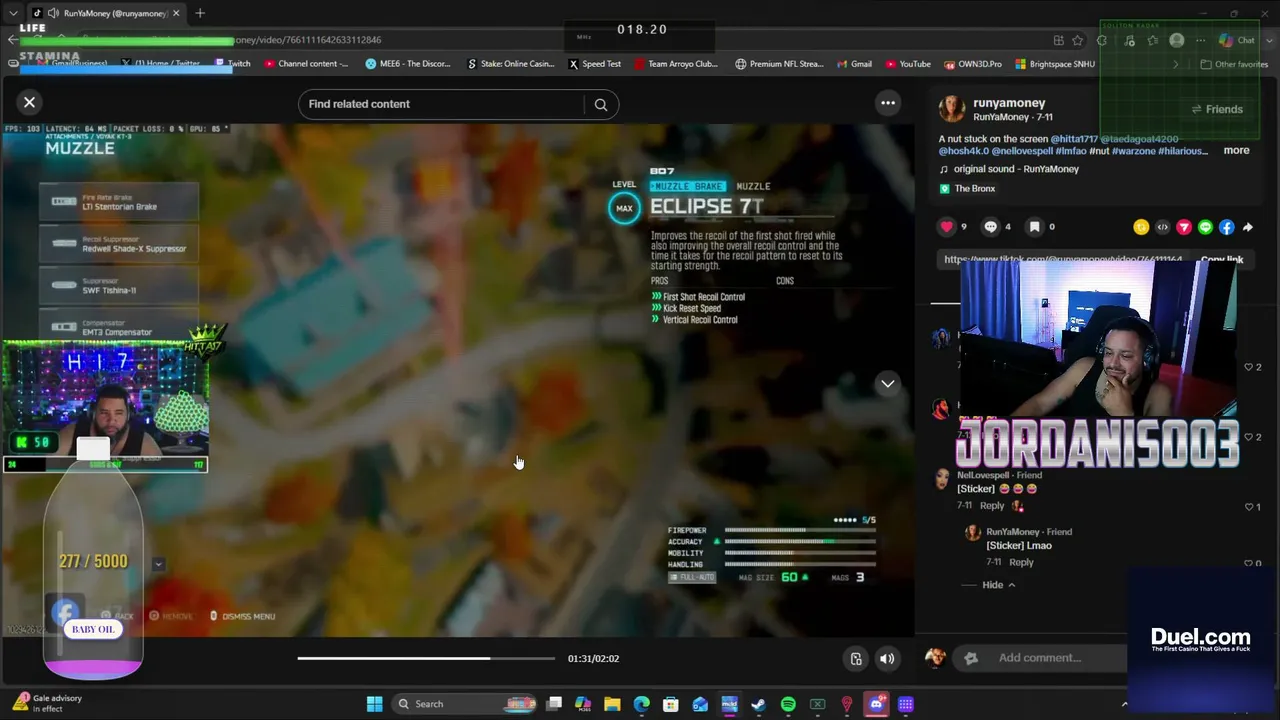Open the Gmail bookmark
The height and width of the screenshot is (720, 1280).
[x=853, y=64]
